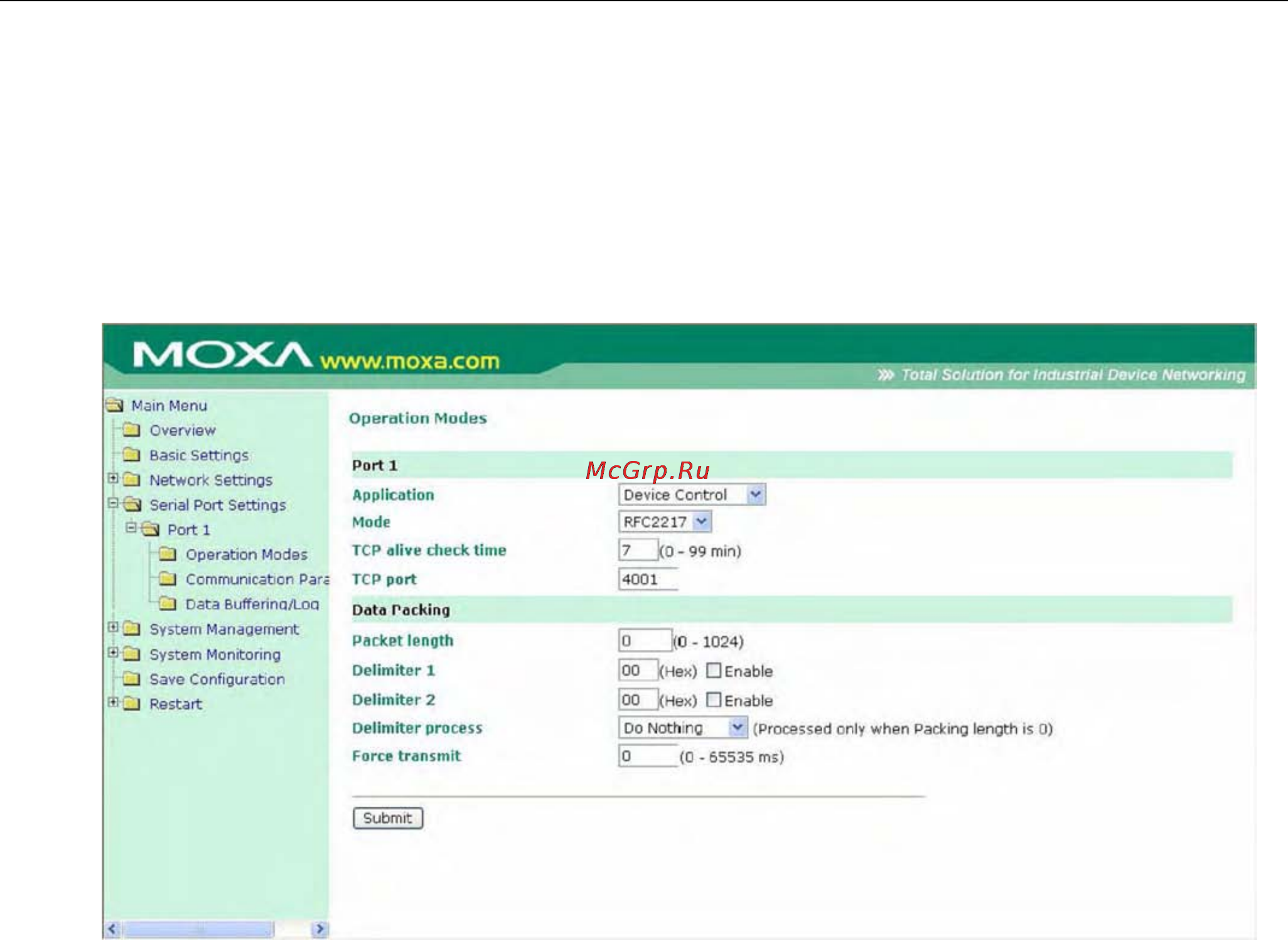The image size is (1288, 940).
Task: Open the www.moxa.com link
Action: click(410, 361)
